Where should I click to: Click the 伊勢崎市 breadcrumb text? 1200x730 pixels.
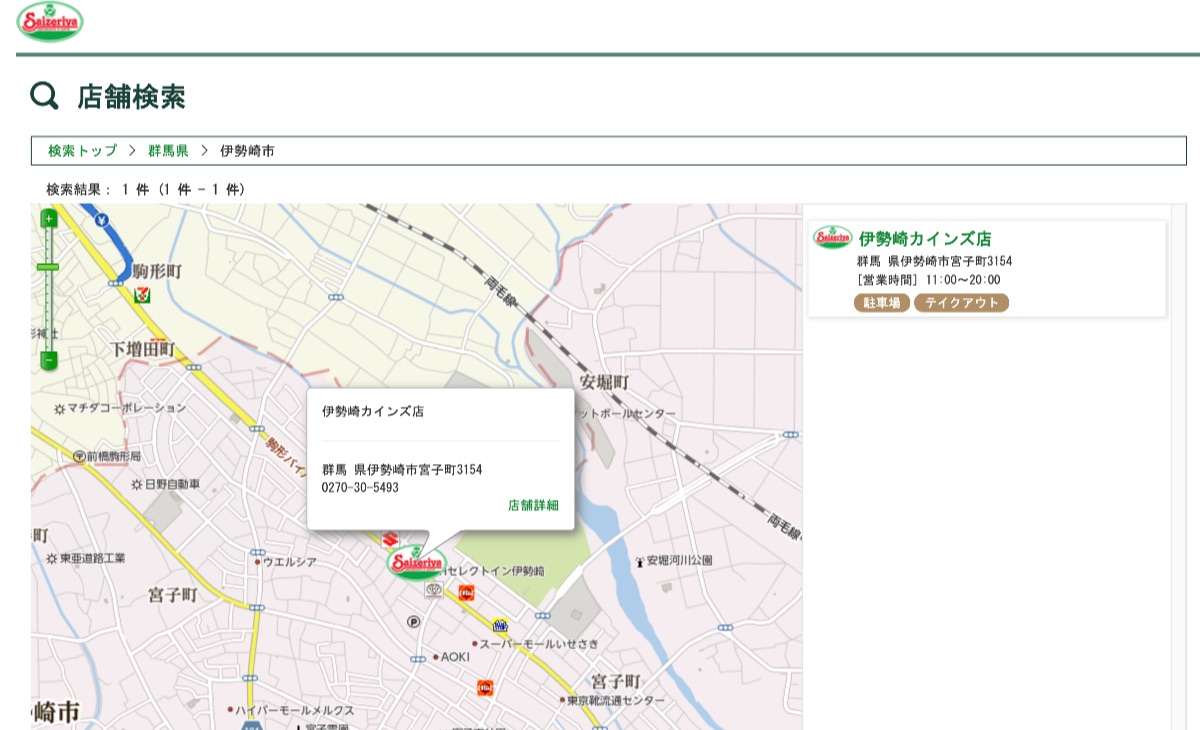tap(247, 151)
